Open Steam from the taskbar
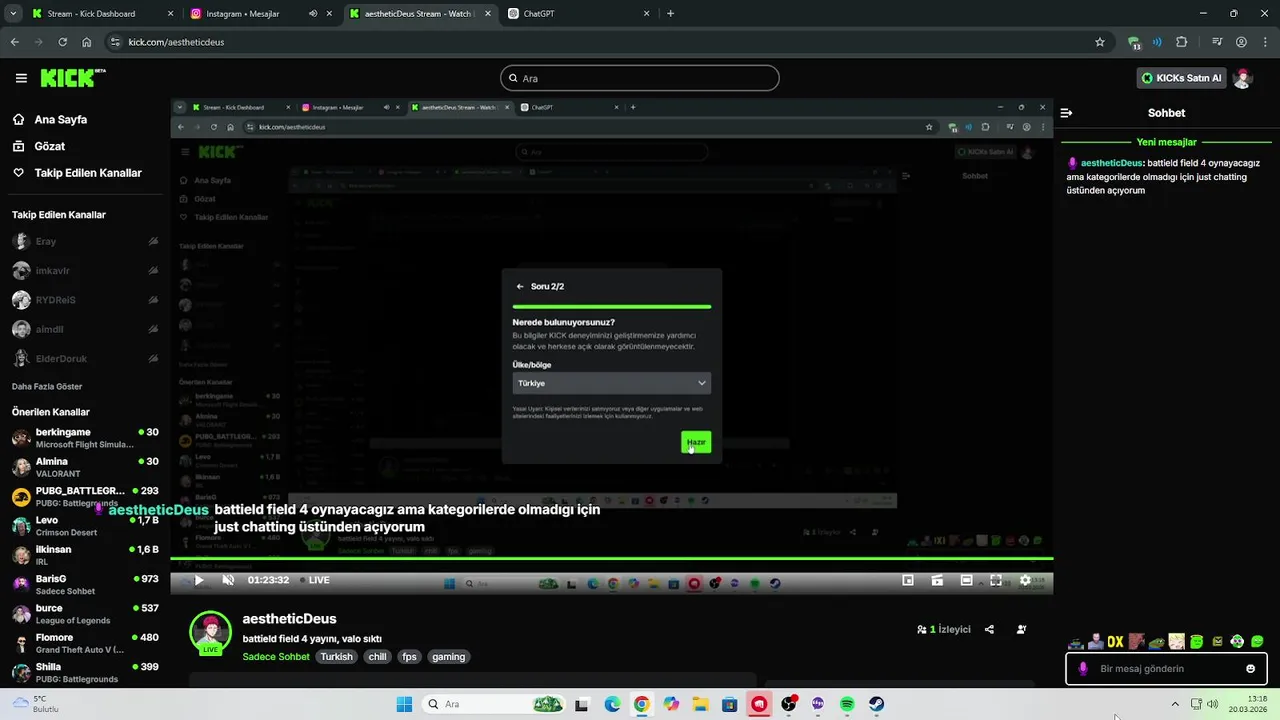 876,704
